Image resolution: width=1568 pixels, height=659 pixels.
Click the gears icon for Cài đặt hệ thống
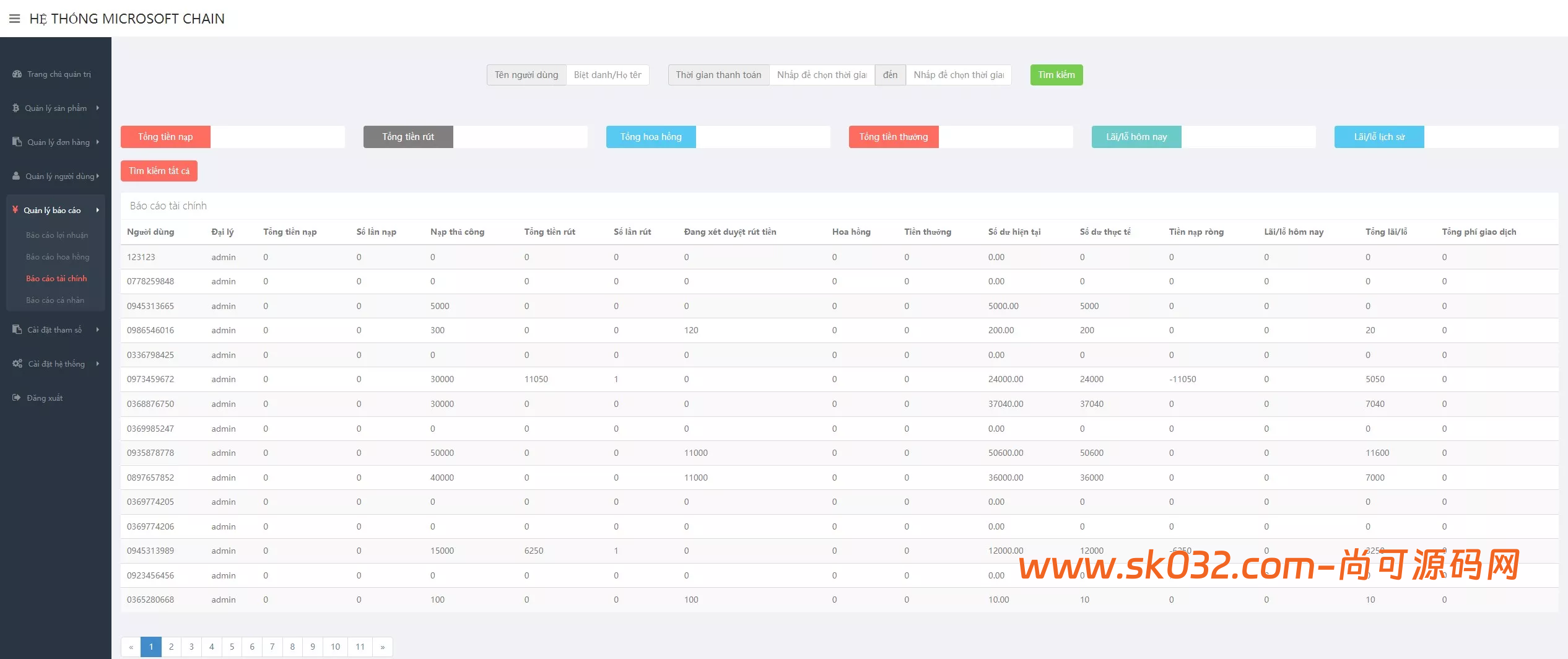(x=17, y=364)
